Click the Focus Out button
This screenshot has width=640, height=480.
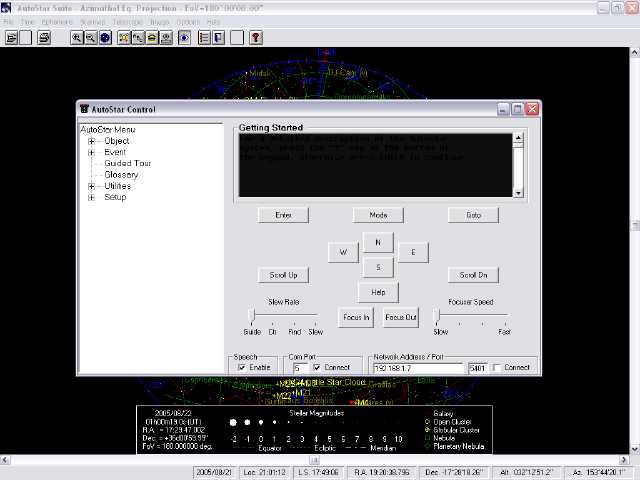pos(401,317)
